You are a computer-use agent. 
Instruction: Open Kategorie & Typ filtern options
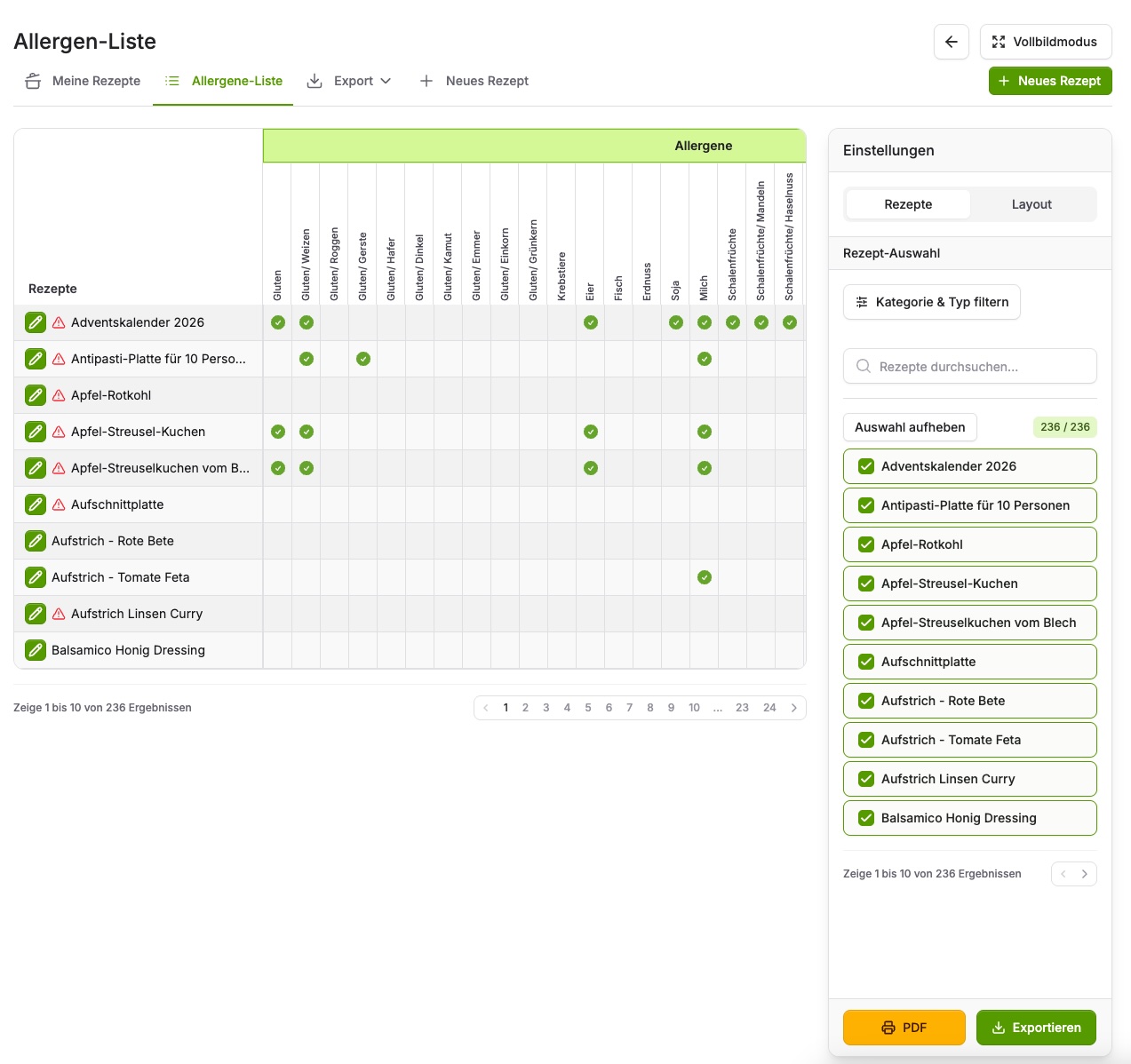pyautogui.click(x=932, y=302)
